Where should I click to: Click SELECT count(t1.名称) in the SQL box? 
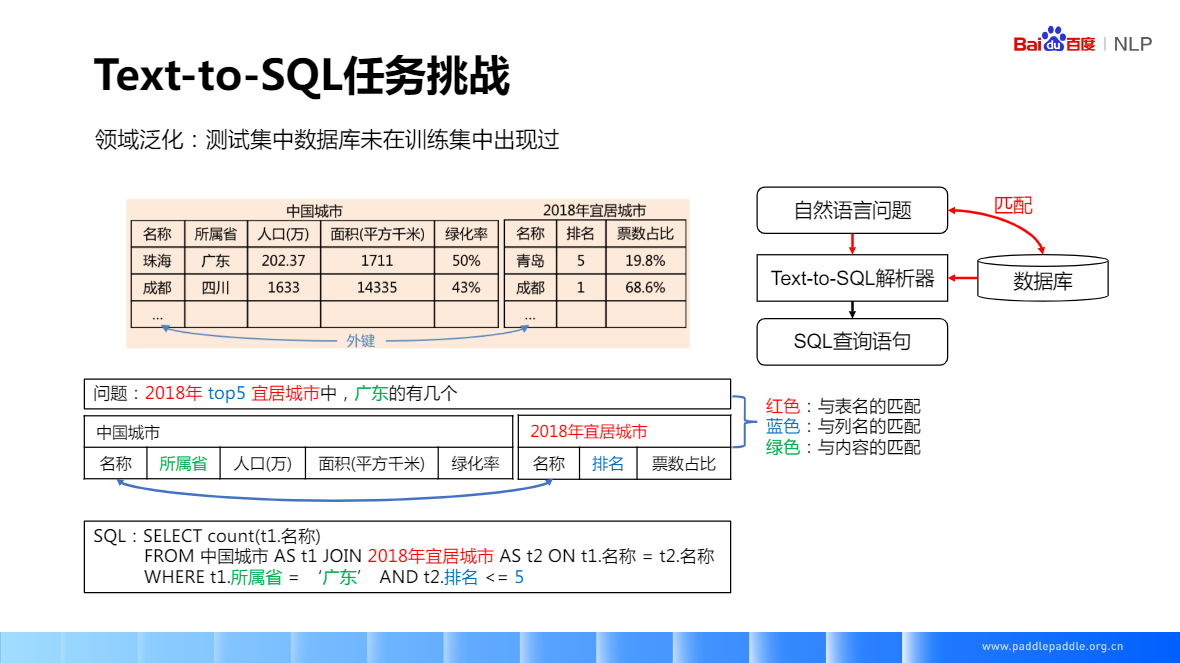point(232,536)
